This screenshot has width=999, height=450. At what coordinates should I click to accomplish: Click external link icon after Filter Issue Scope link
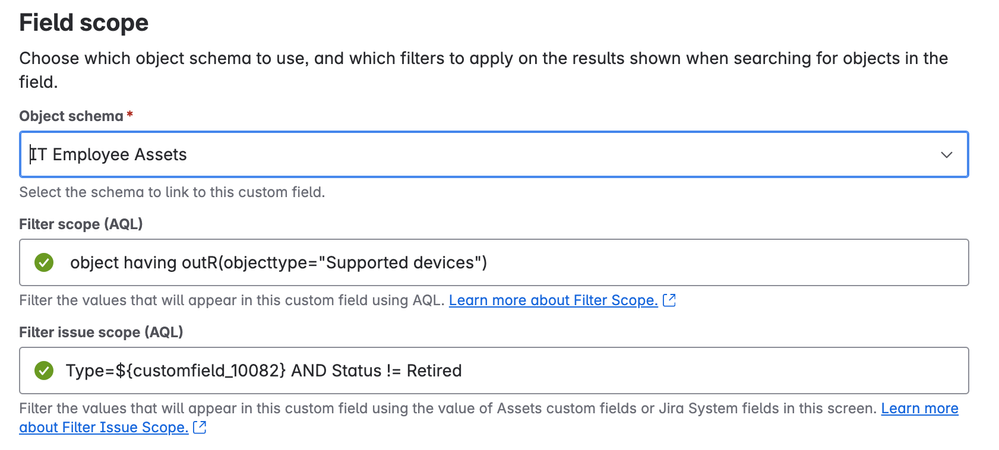click(200, 427)
